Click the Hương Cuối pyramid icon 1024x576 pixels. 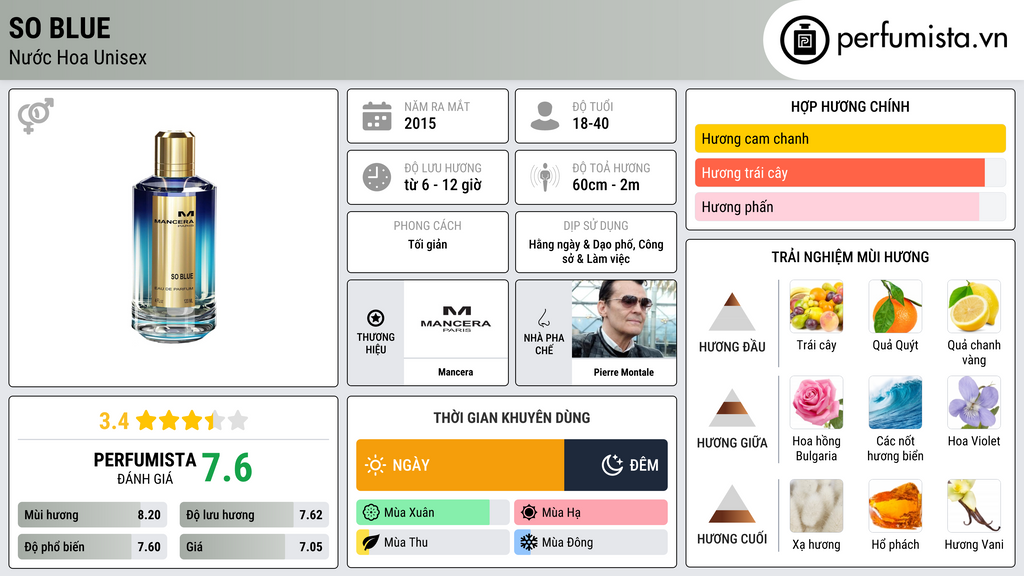(732, 504)
